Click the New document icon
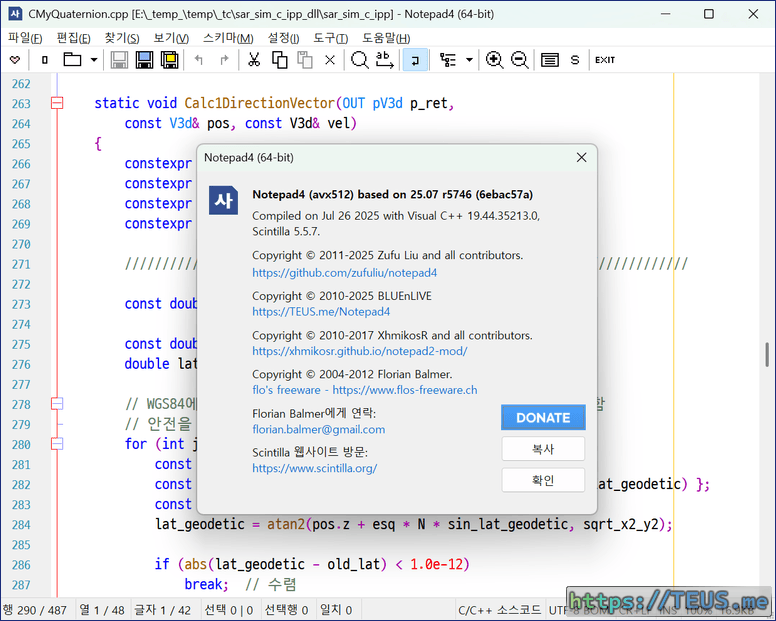 [44, 60]
